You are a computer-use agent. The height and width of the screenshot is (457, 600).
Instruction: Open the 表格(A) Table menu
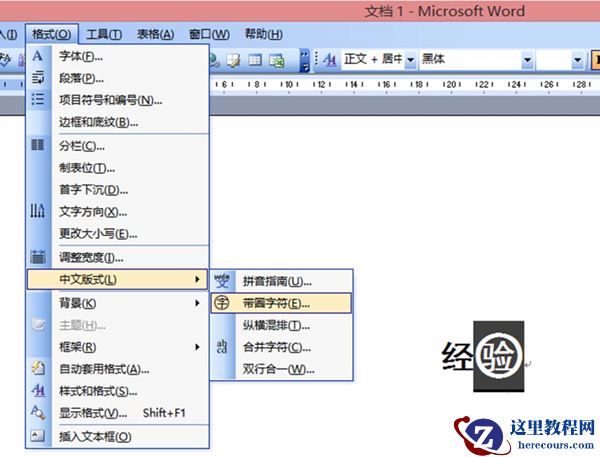[156, 34]
